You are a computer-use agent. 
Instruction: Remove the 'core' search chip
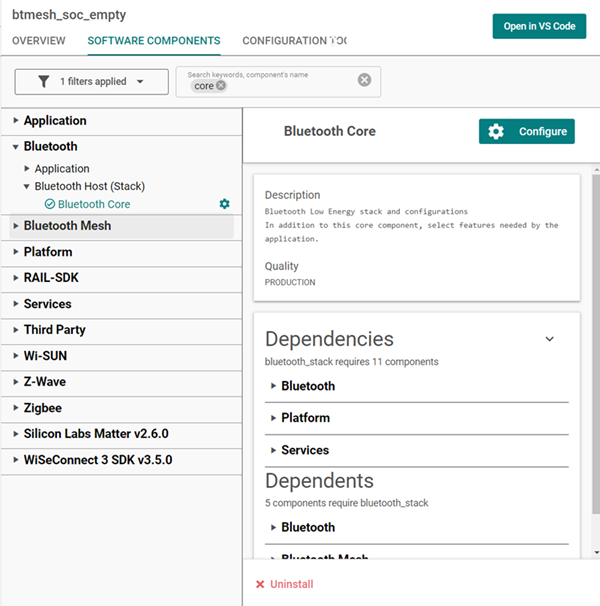221,86
